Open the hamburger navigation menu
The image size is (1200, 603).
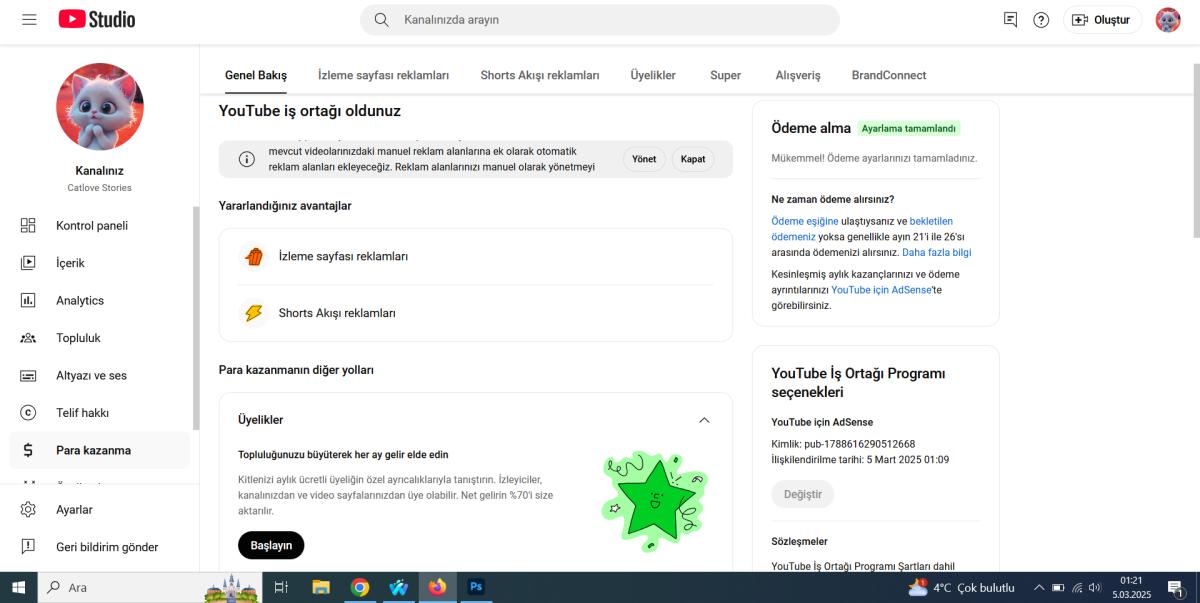[29, 19]
